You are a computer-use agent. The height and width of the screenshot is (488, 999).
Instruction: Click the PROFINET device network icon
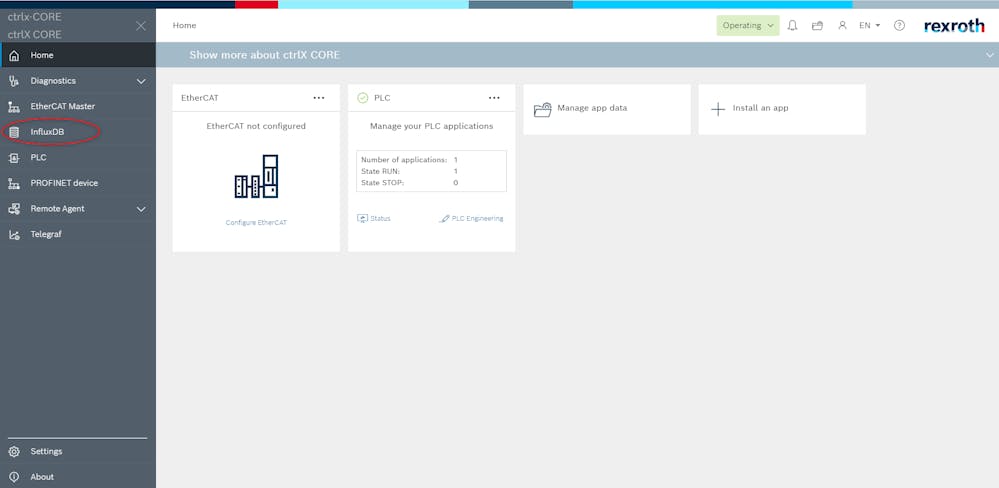click(x=14, y=183)
